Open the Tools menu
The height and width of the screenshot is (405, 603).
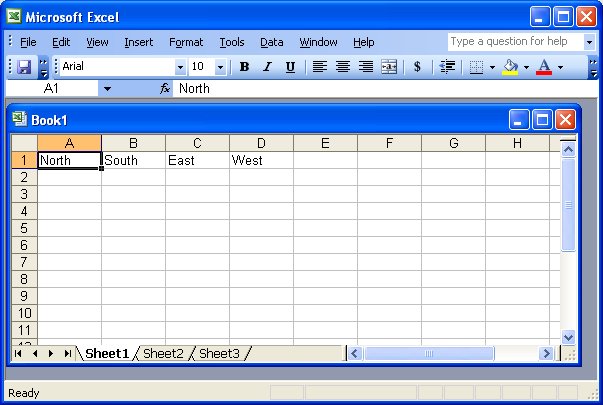(232, 42)
